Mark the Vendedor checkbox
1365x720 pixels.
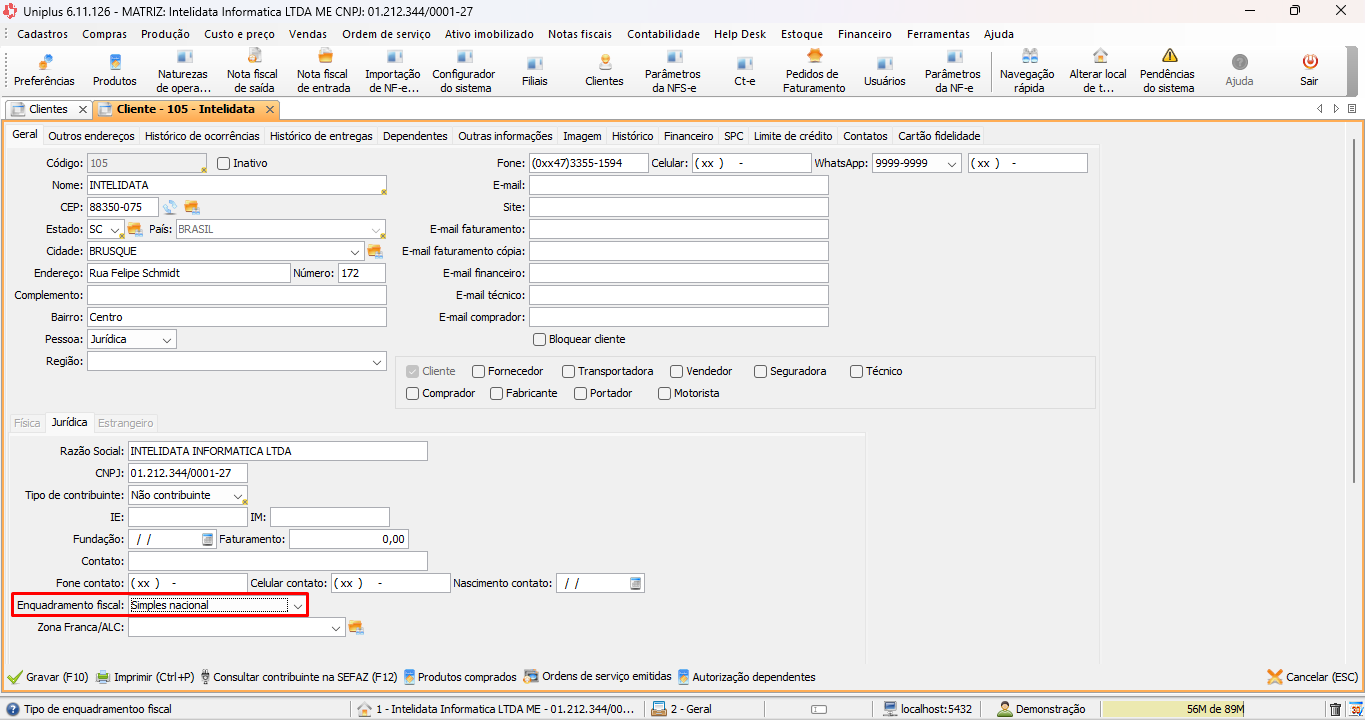[677, 371]
